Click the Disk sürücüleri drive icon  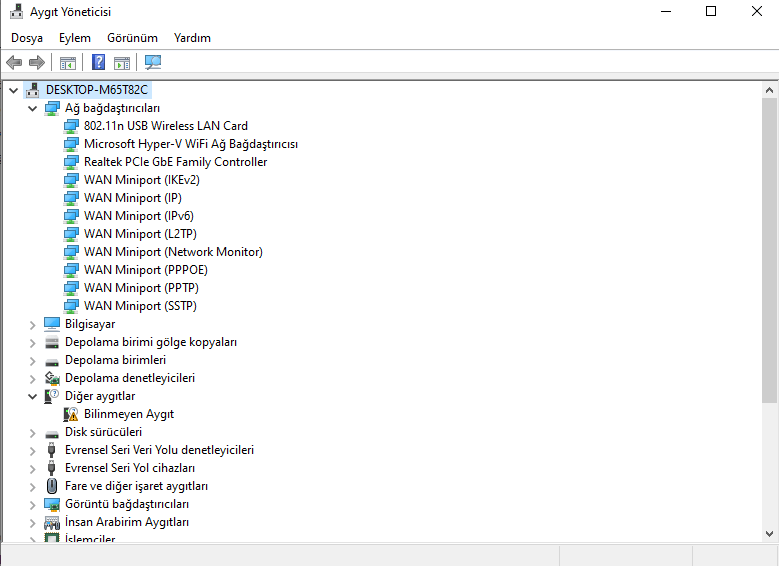click(x=52, y=433)
